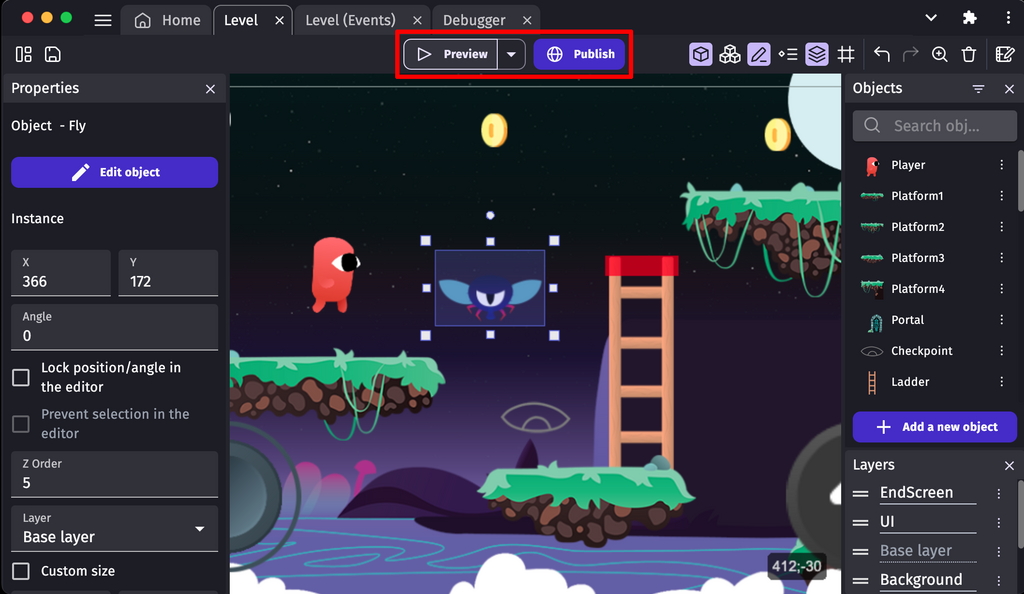
Task: Save project using the floppy disk icon
Action: click(x=53, y=54)
